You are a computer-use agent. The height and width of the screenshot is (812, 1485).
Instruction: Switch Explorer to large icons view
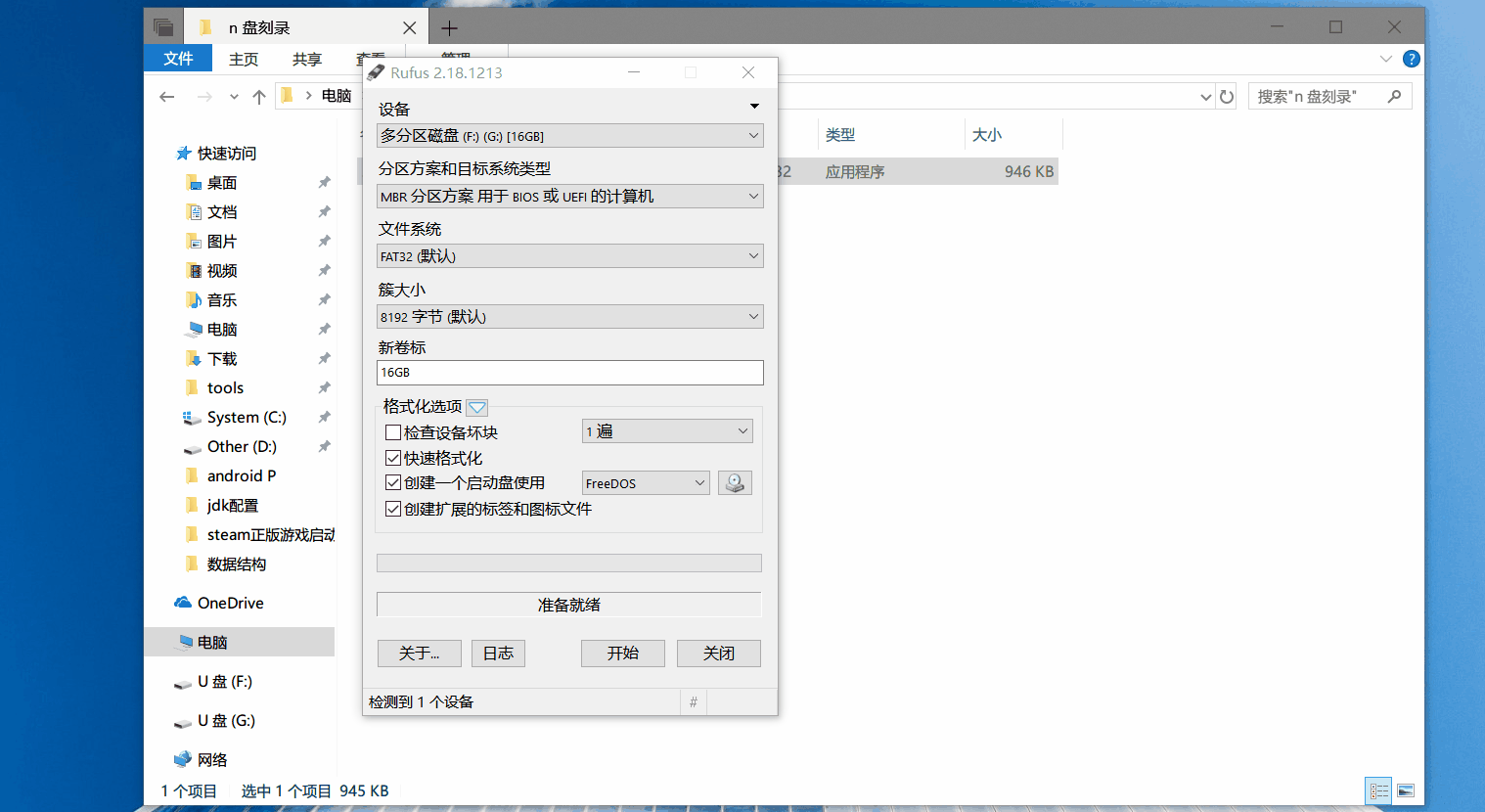click(1406, 790)
